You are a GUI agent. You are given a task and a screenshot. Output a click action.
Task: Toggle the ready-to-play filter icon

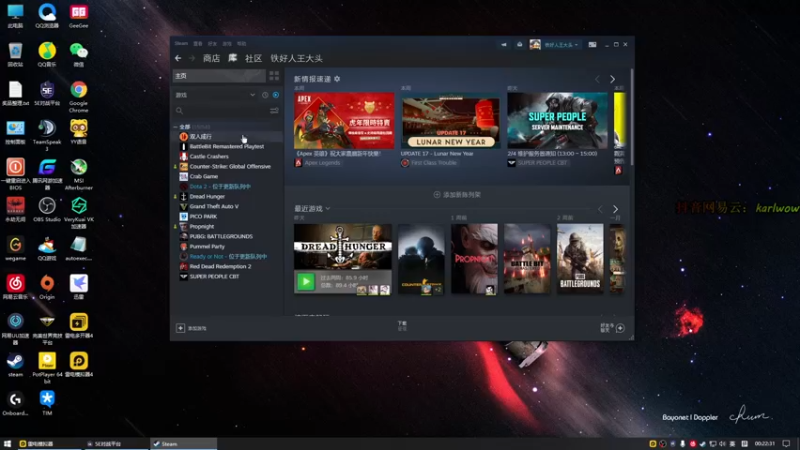coord(276,95)
